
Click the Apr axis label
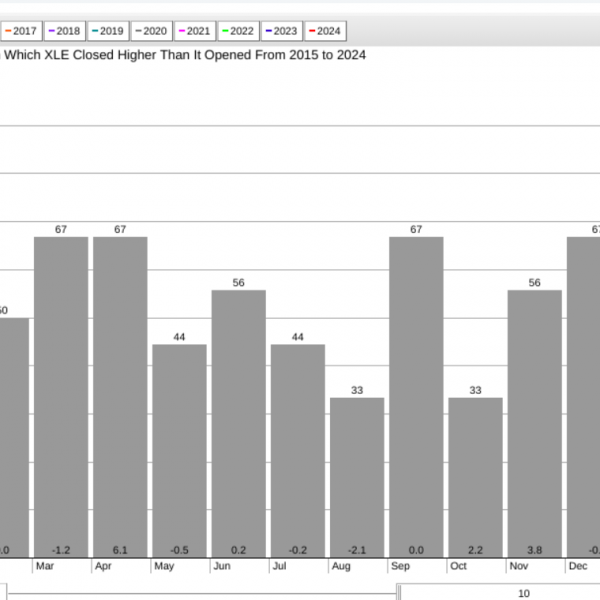pyautogui.click(x=103, y=566)
